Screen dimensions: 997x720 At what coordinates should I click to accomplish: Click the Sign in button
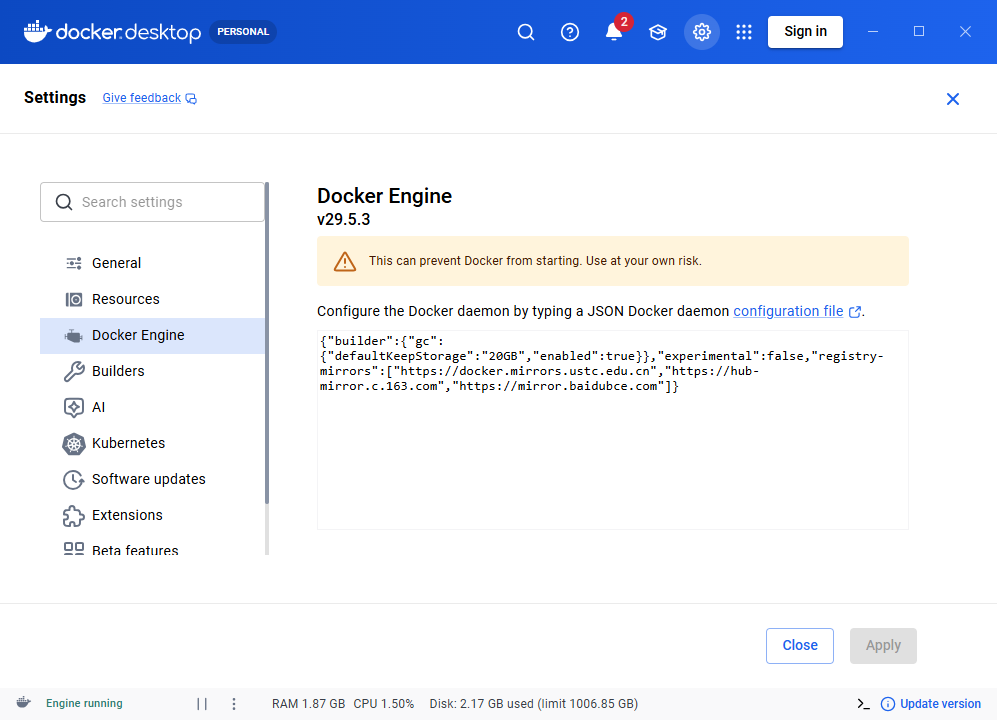(805, 32)
